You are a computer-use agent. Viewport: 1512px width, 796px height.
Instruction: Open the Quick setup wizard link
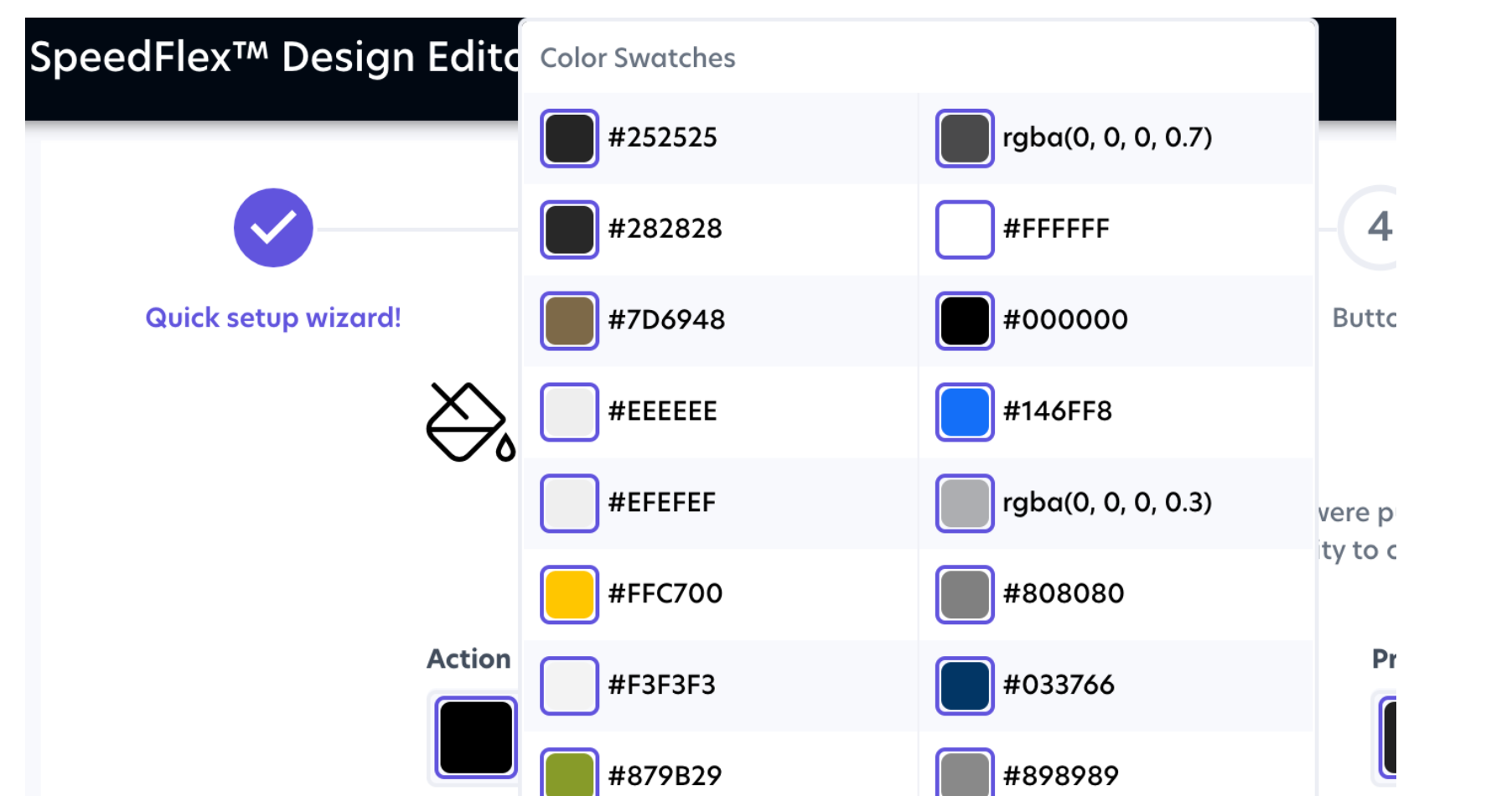(x=273, y=318)
